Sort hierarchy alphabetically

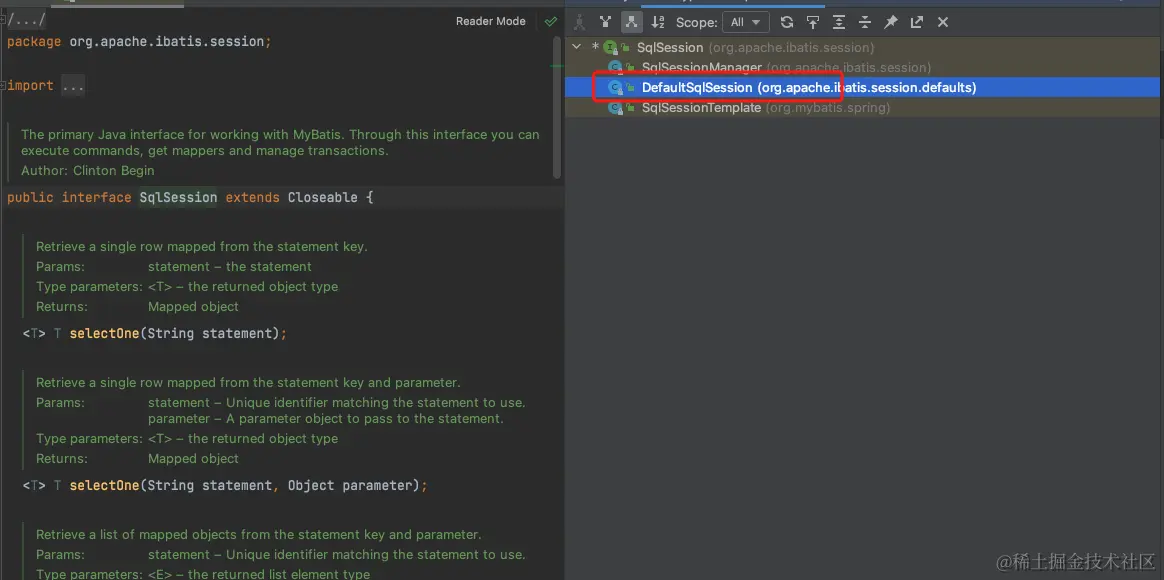658,22
